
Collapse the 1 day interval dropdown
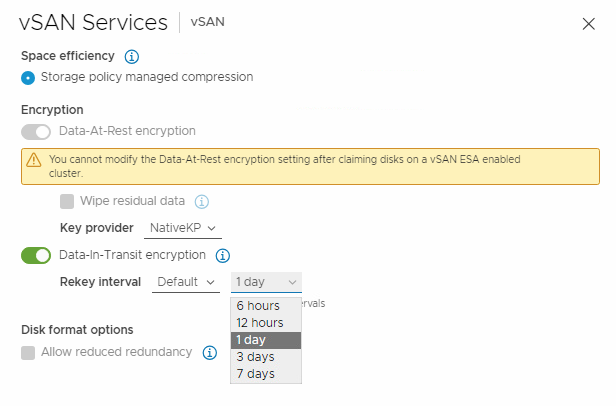coord(266,282)
